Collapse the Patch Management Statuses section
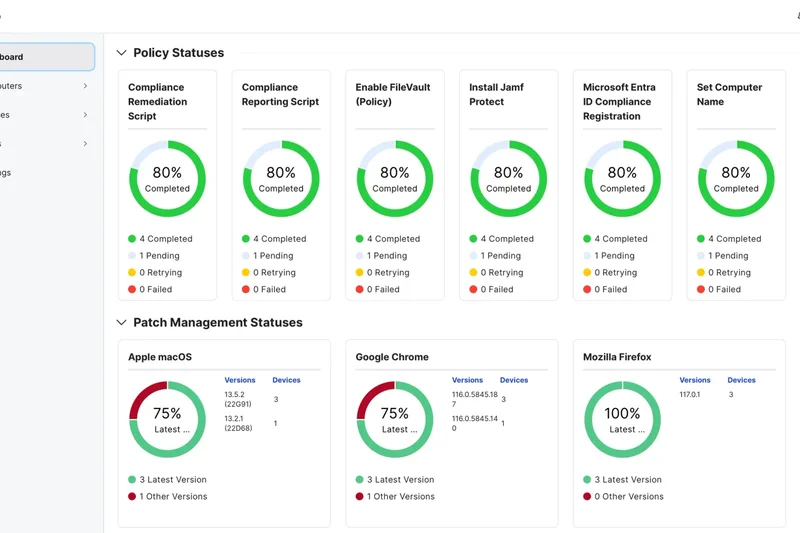The image size is (800, 533). [122, 323]
